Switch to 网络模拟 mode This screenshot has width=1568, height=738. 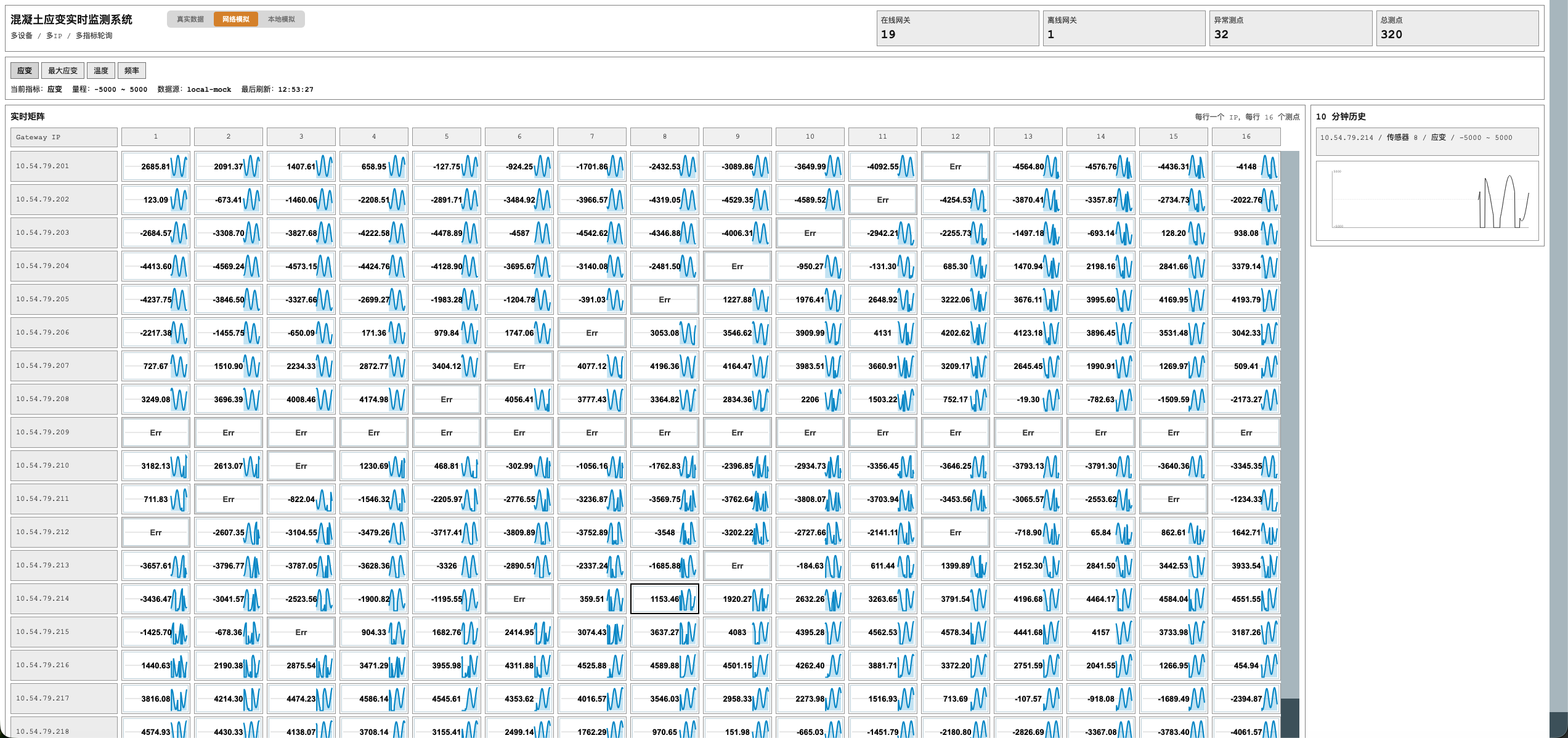pyautogui.click(x=236, y=19)
